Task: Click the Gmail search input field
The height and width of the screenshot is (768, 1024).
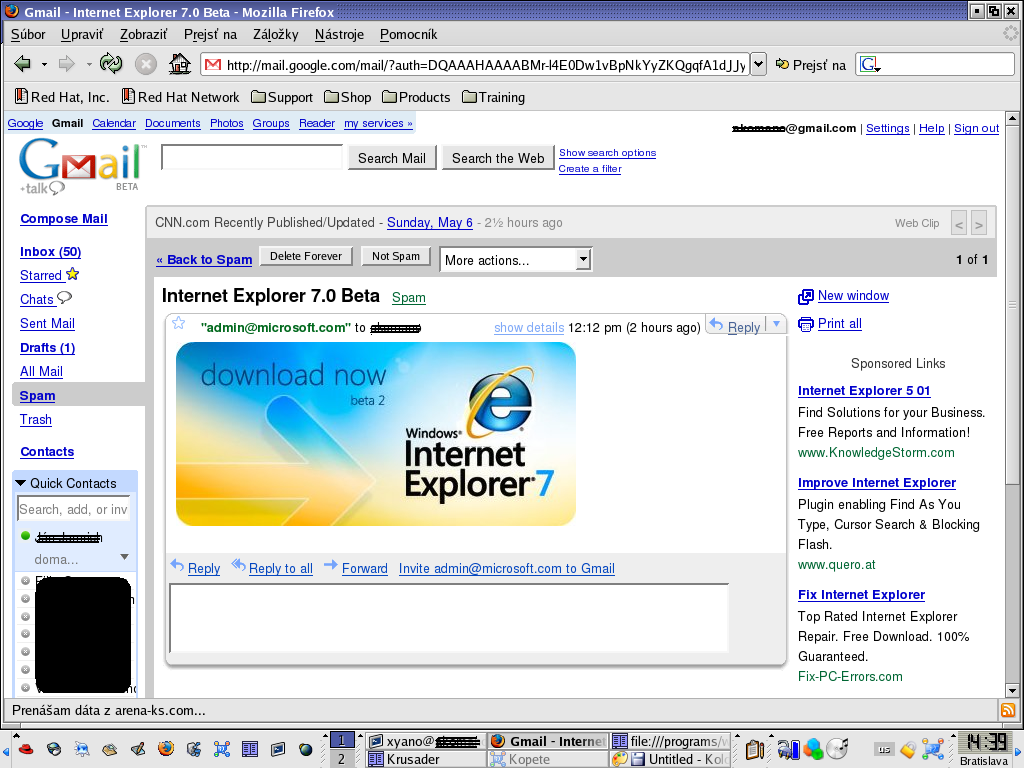Action: click(x=252, y=157)
